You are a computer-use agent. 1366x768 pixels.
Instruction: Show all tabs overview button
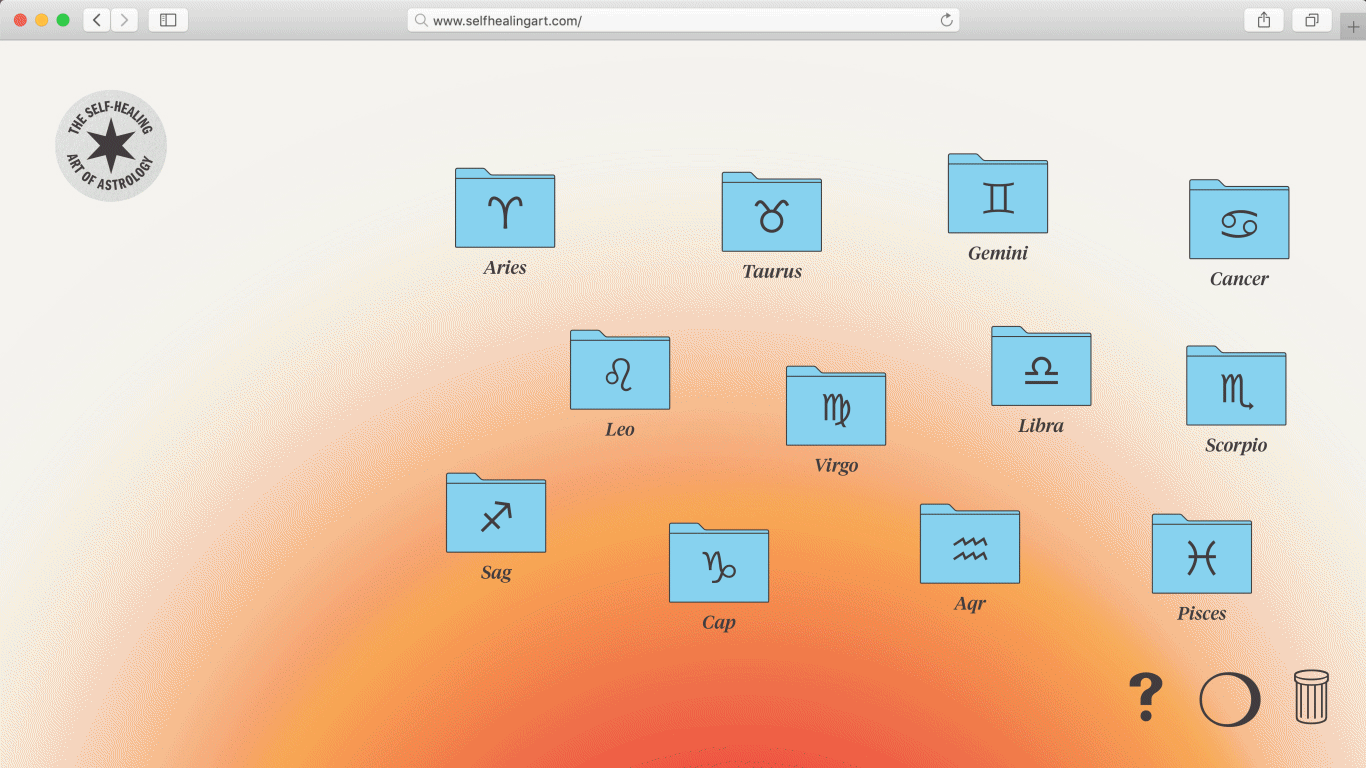(1312, 20)
